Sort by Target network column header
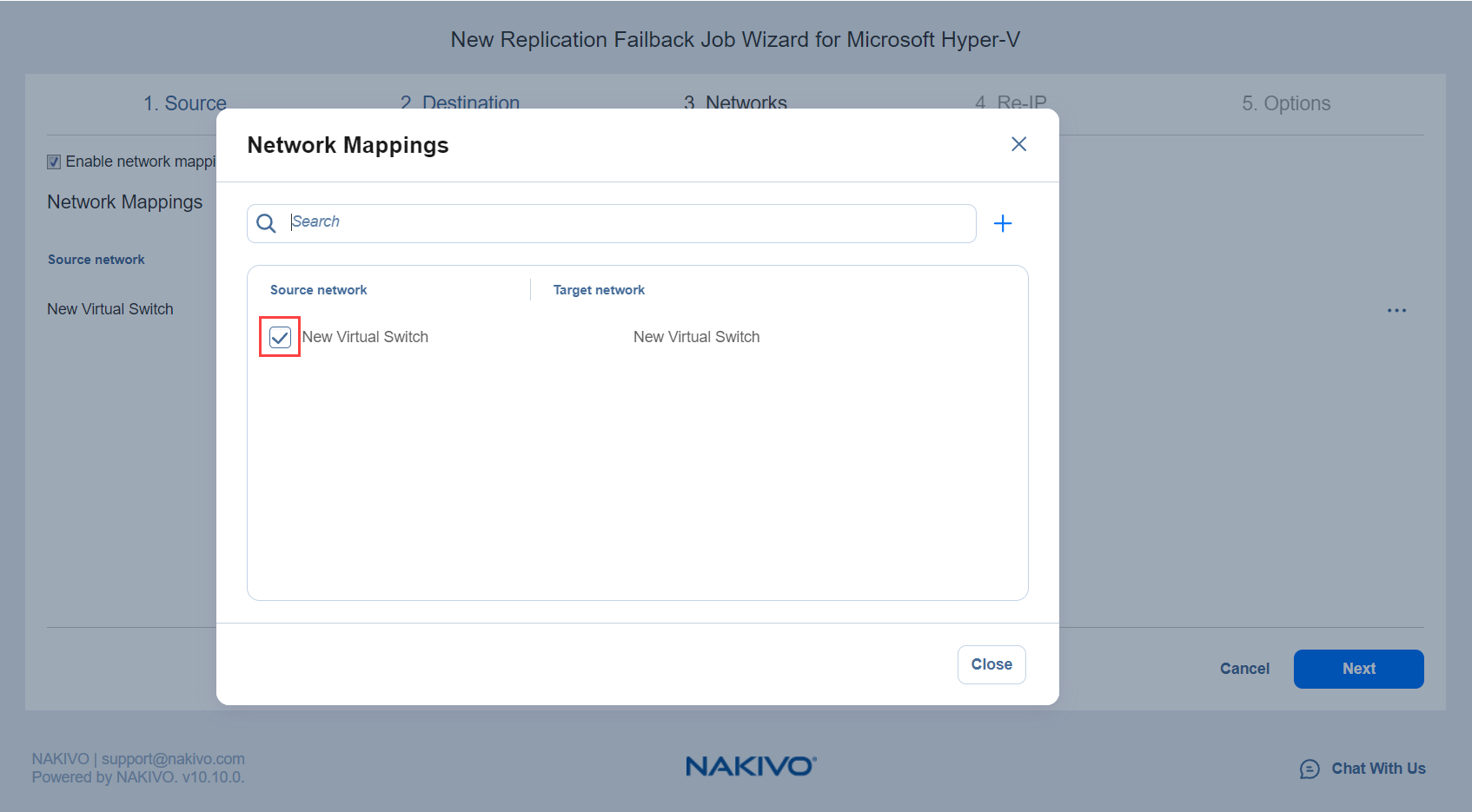 point(599,290)
